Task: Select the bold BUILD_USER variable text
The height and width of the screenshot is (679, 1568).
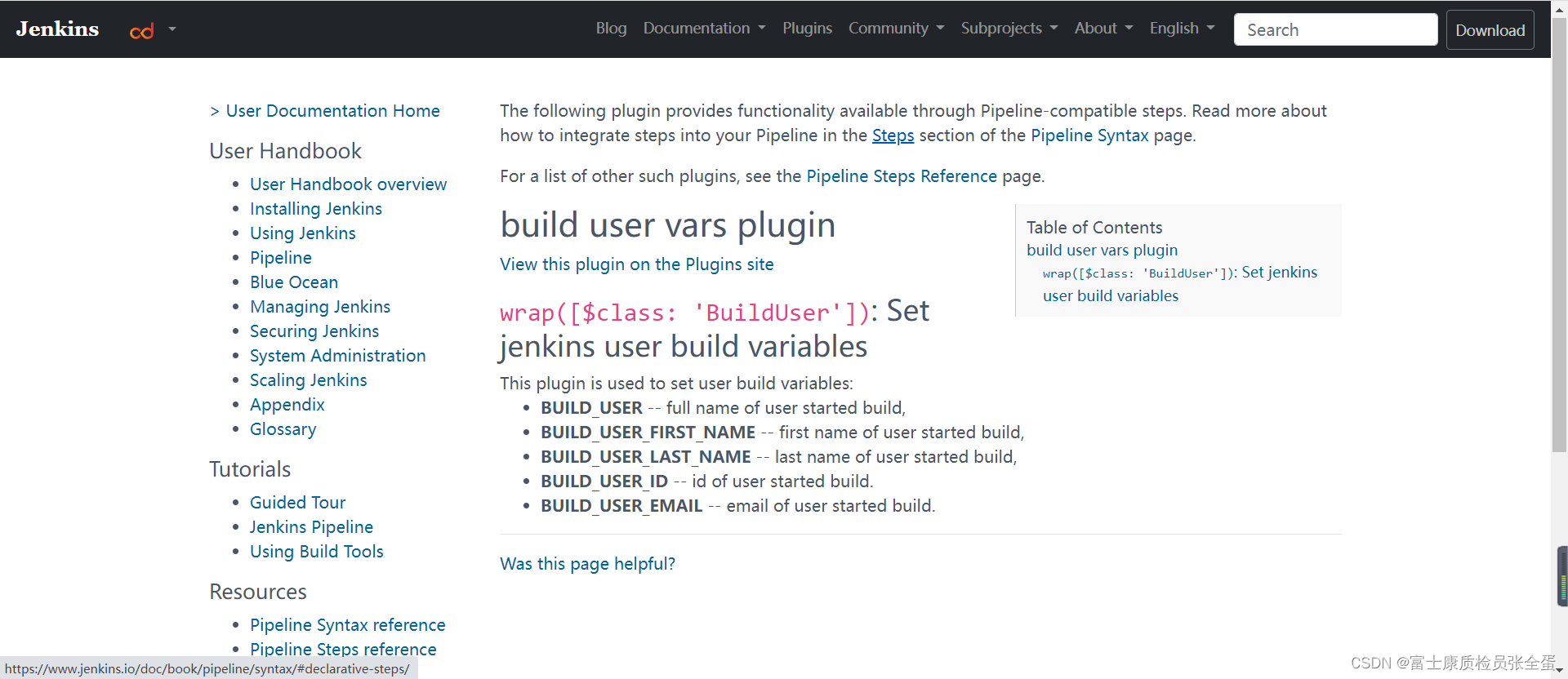Action: pos(591,408)
